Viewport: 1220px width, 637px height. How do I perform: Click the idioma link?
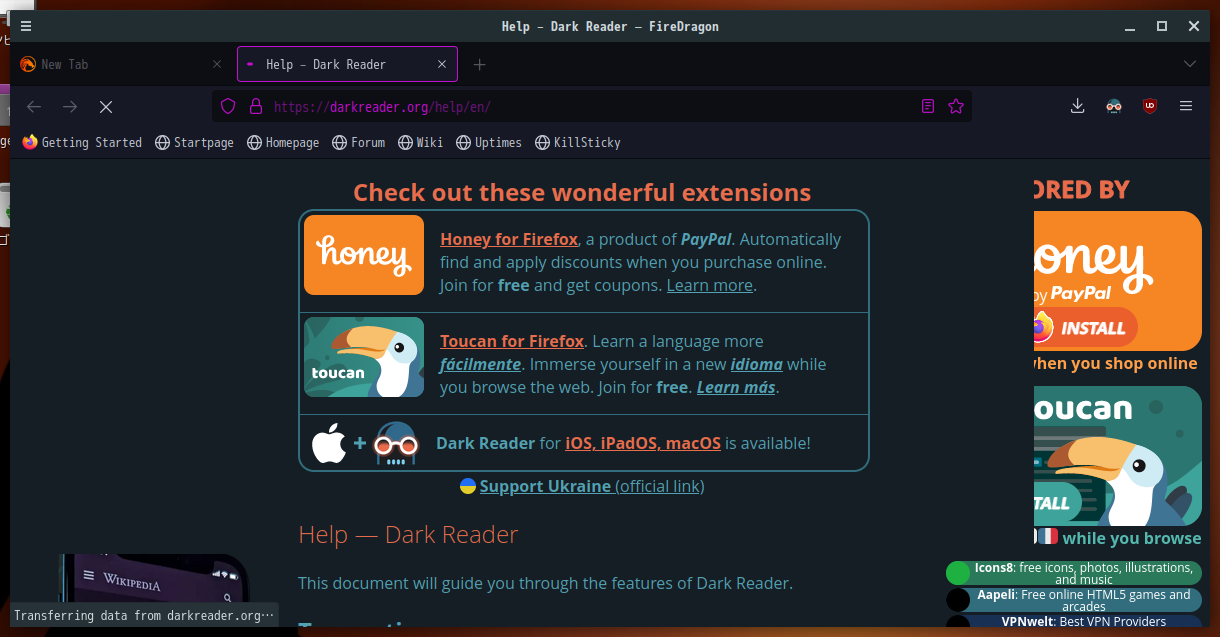(x=756, y=365)
